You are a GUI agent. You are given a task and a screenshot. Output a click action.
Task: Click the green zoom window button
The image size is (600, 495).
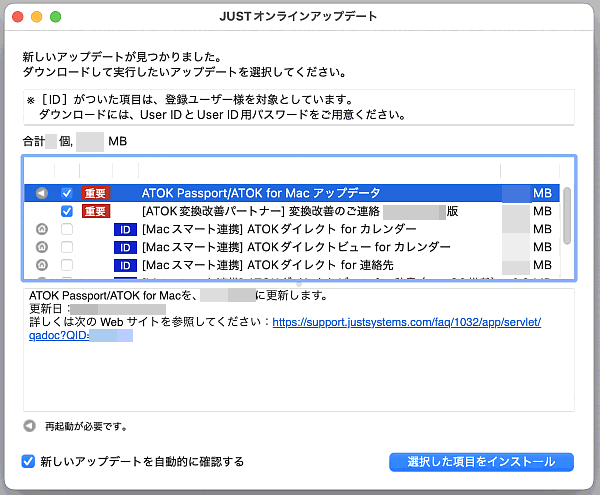[x=55, y=16]
